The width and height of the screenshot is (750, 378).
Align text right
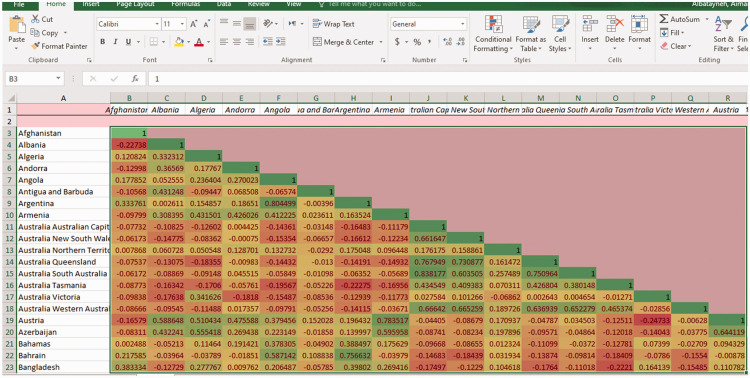[x=249, y=42]
